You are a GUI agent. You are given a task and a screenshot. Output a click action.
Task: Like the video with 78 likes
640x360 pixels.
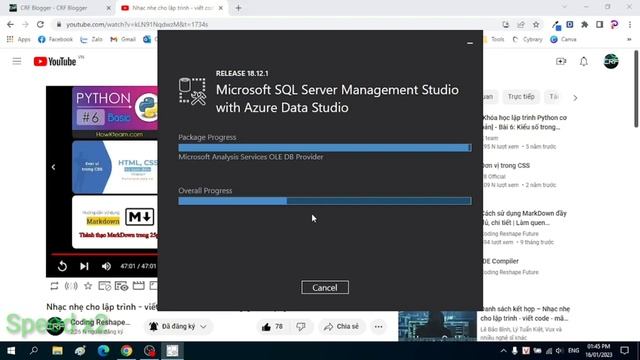[x=272, y=327]
